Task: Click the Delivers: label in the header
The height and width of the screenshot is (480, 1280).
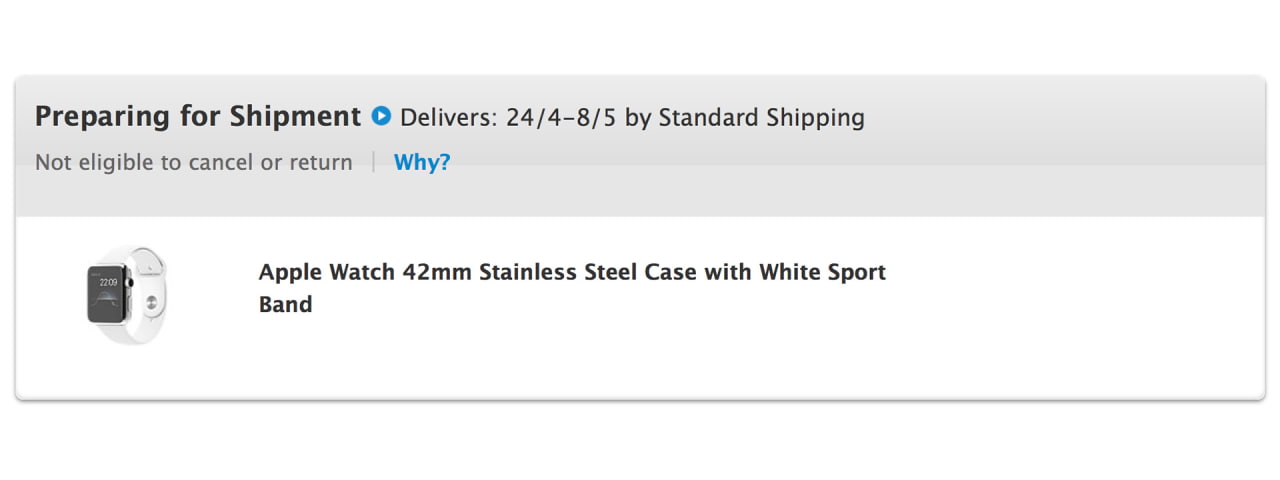Action: (x=448, y=117)
